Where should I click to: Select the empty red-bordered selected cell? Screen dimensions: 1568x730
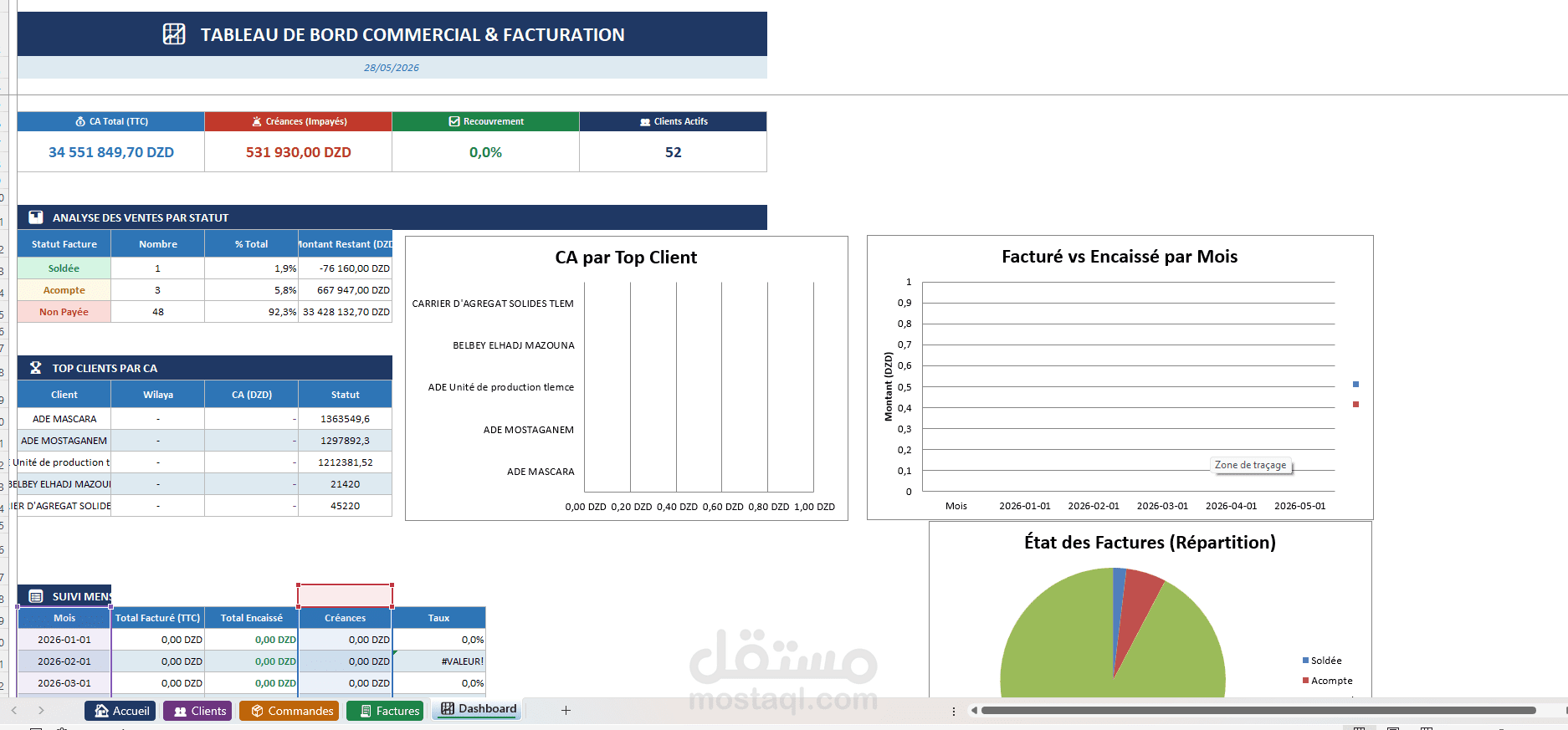[x=345, y=595]
